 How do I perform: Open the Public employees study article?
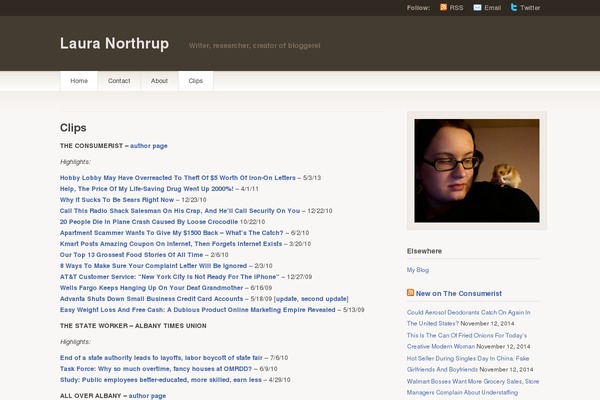point(161,380)
